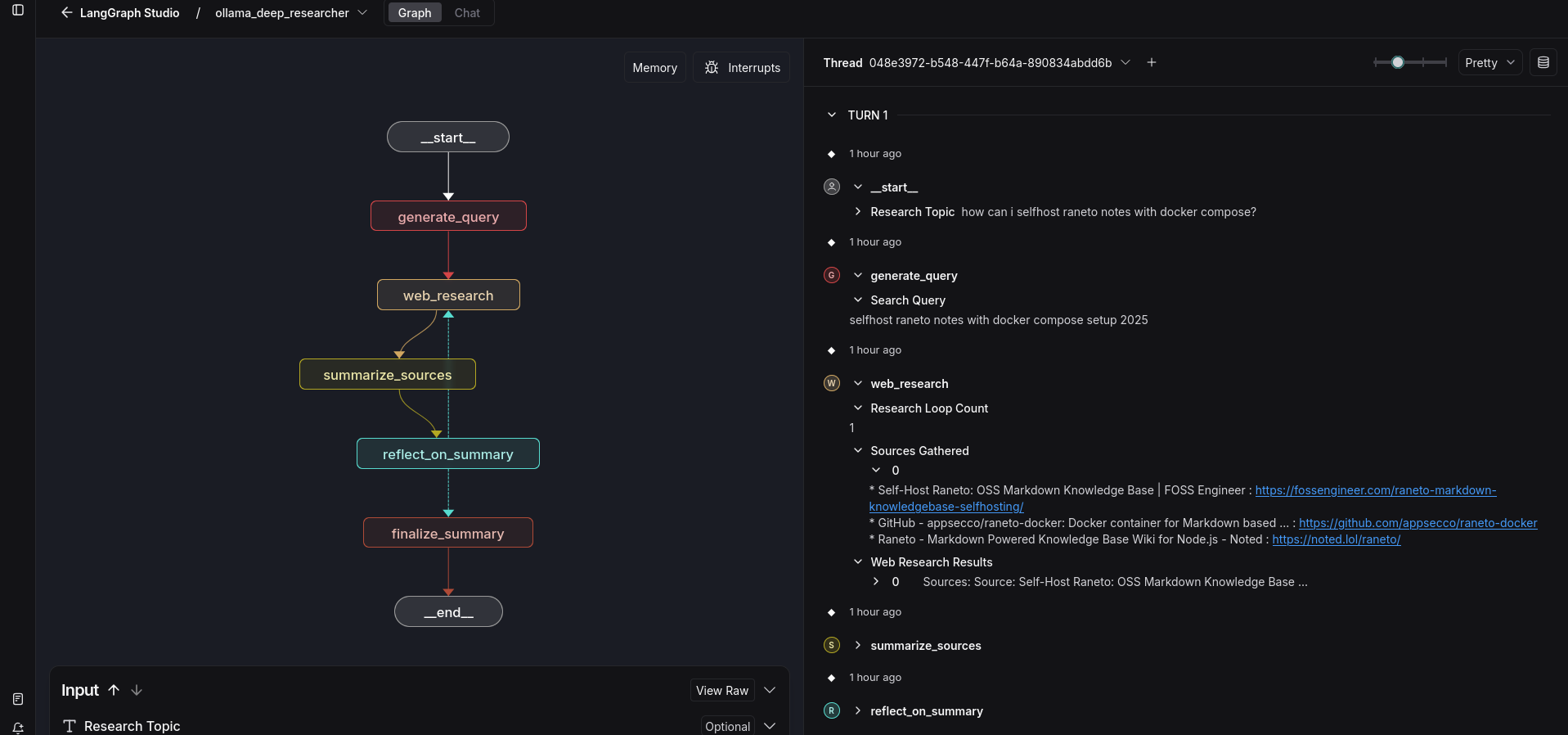
Task: Collapse the Search Query field
Action: (858, 300)
